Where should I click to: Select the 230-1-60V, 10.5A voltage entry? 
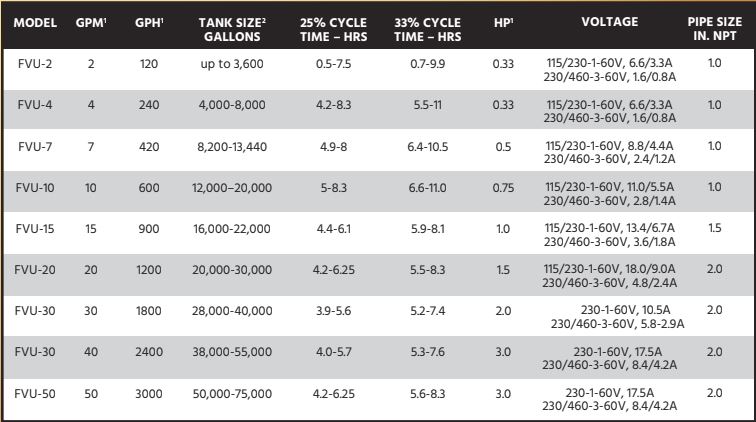tap(625, 310)
